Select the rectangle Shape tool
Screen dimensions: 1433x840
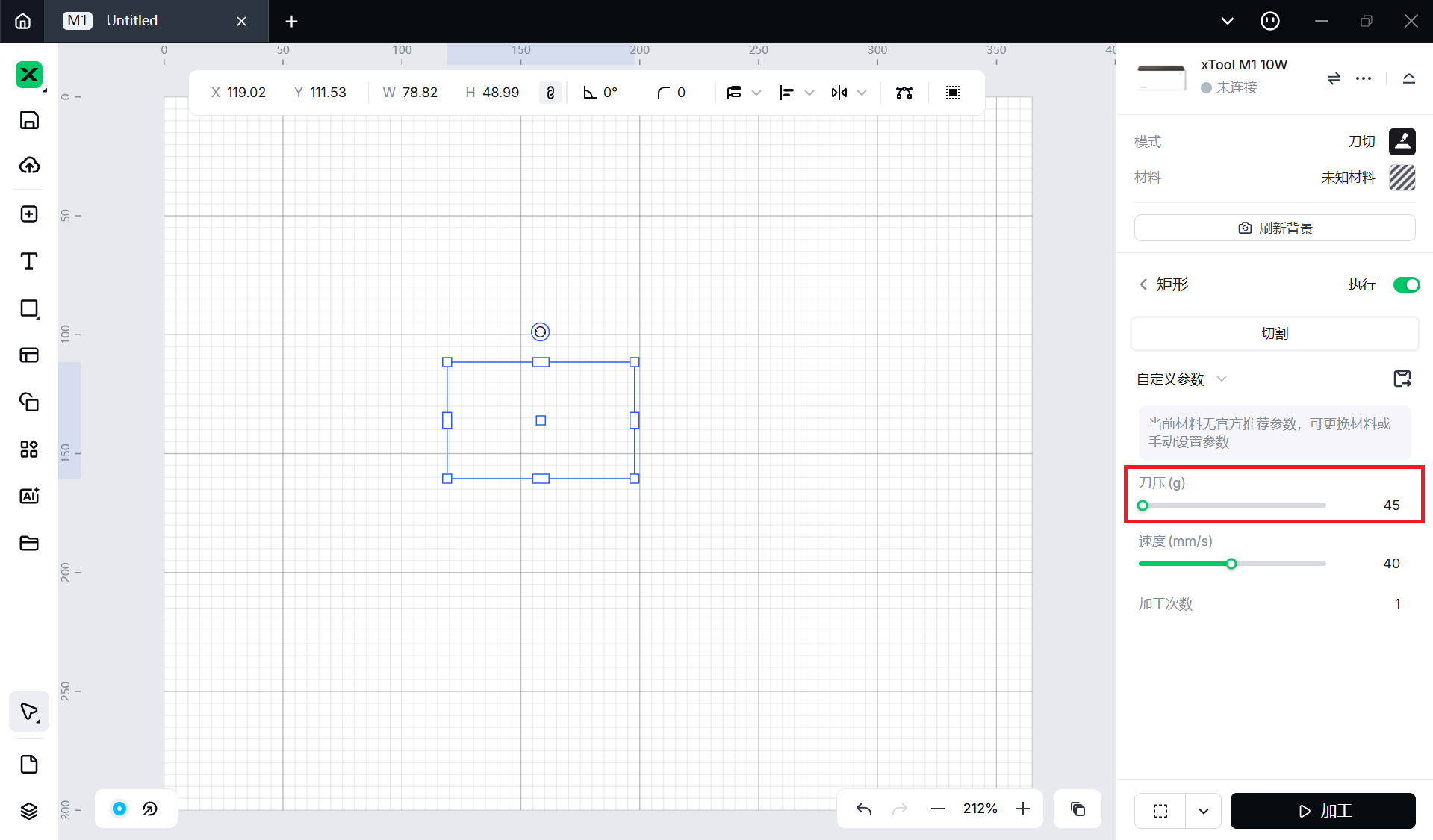coord(29,308)
